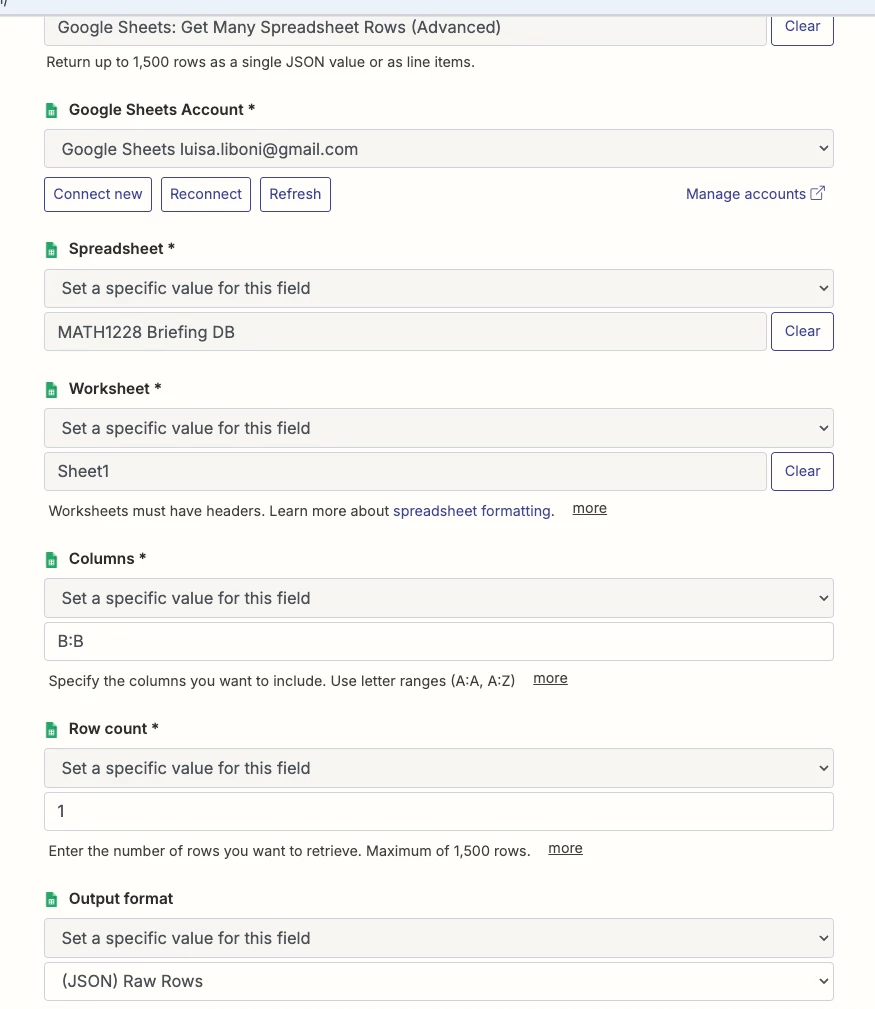This screenshot has width=875, height=1009.
Task: Clear the Sheet1 worksheet selection
Action: tap(802, 471)
